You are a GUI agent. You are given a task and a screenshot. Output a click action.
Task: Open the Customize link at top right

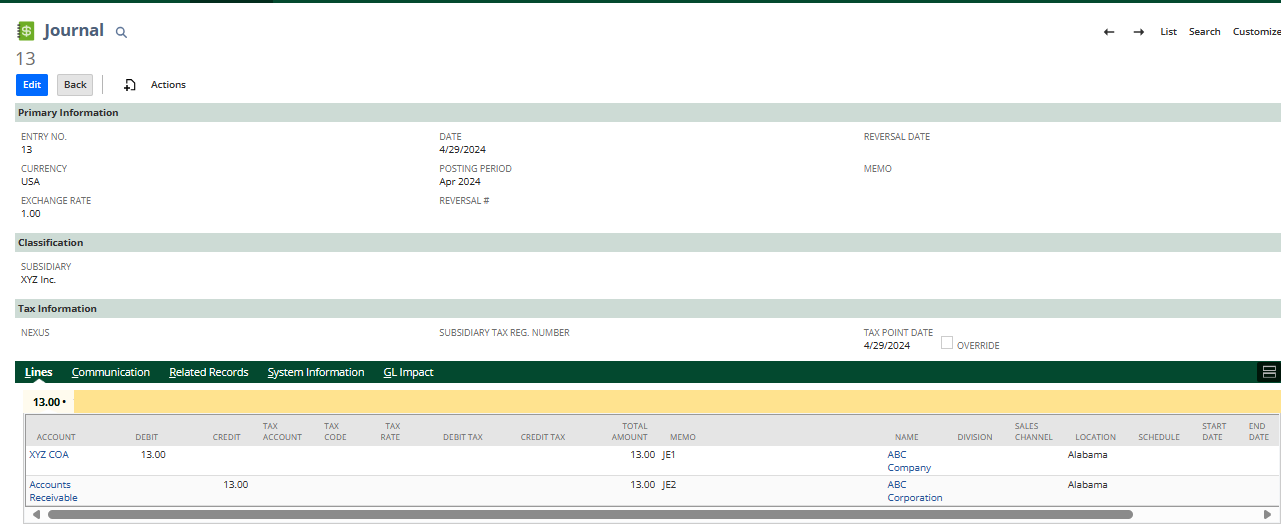coord(1256,32)
